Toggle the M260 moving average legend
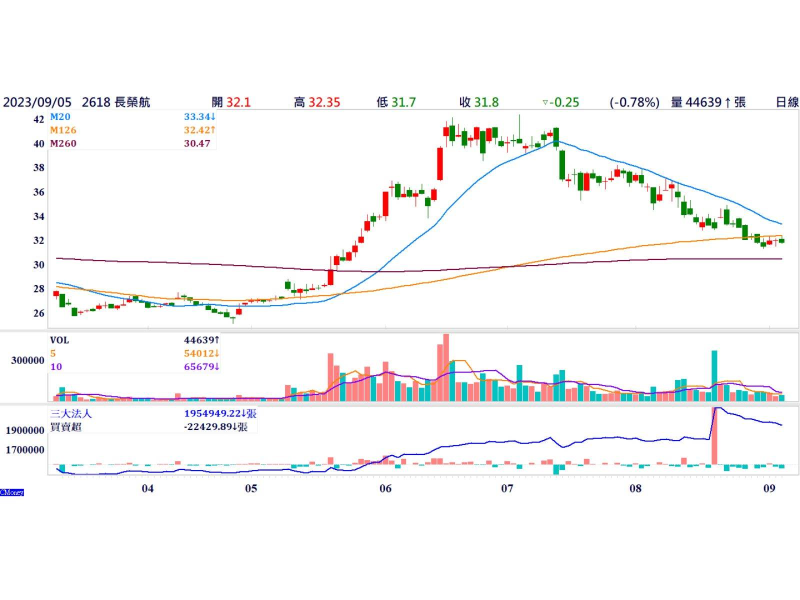The width and height of the screenshot is (800, 600). point(65,143)
